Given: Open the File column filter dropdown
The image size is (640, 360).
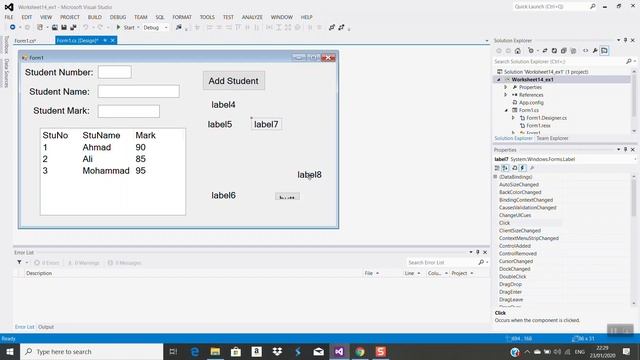Looking at the screenshot, I should click(378, 273).
